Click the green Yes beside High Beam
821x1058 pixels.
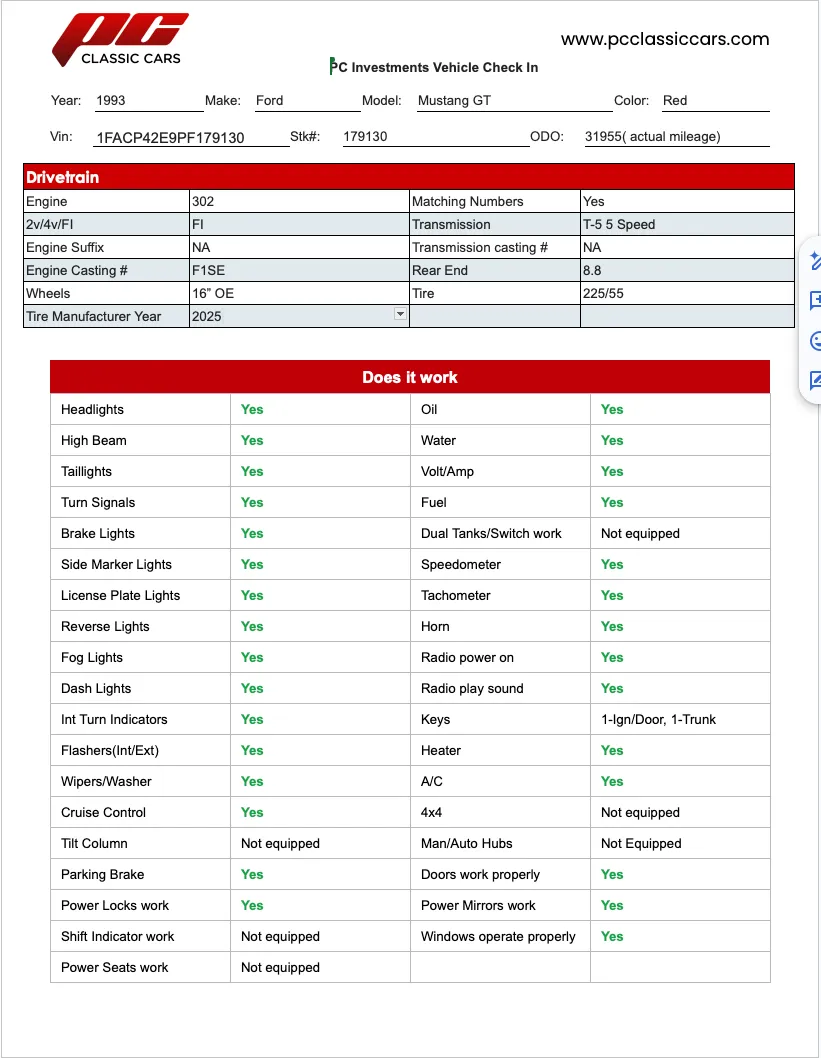pyautogui.click(x=252, y=441)
